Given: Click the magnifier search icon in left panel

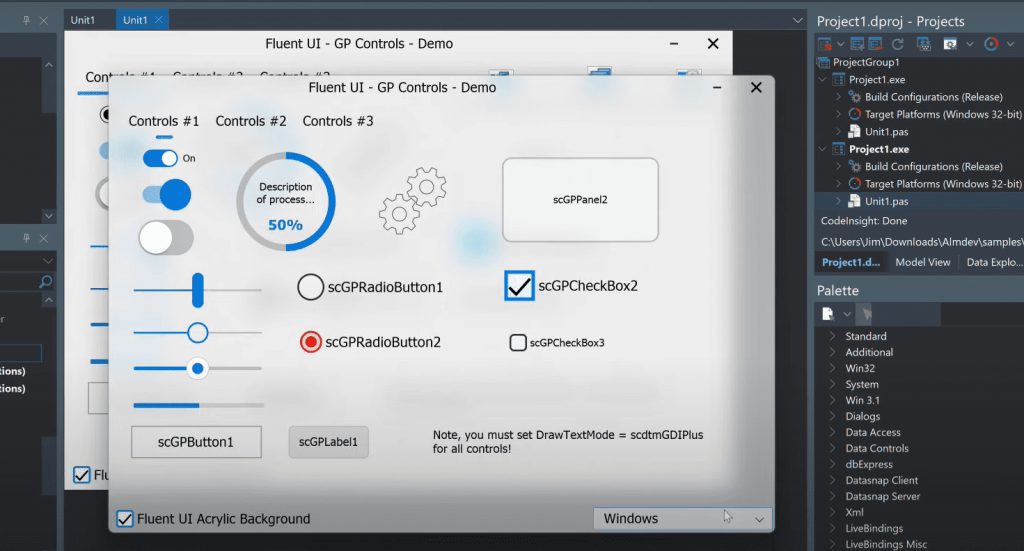Looking at the screenshot, I should point(46,281).
